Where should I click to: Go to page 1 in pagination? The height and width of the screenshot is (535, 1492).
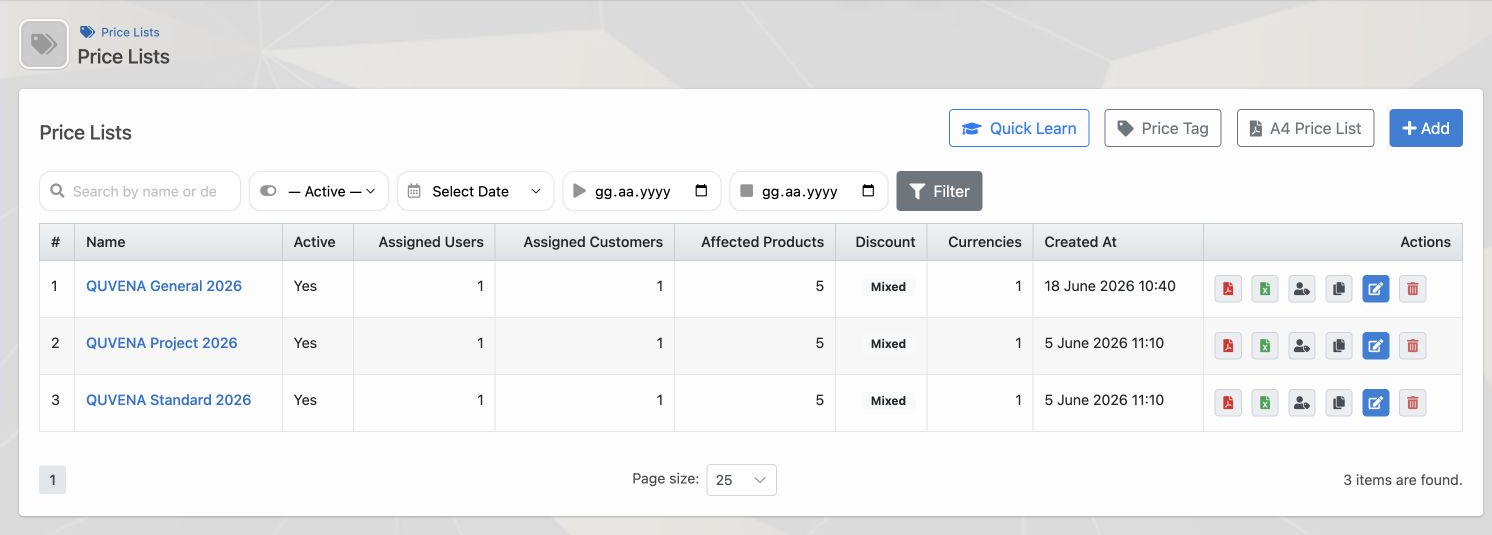pyautogui.click(x=52, y=480)
